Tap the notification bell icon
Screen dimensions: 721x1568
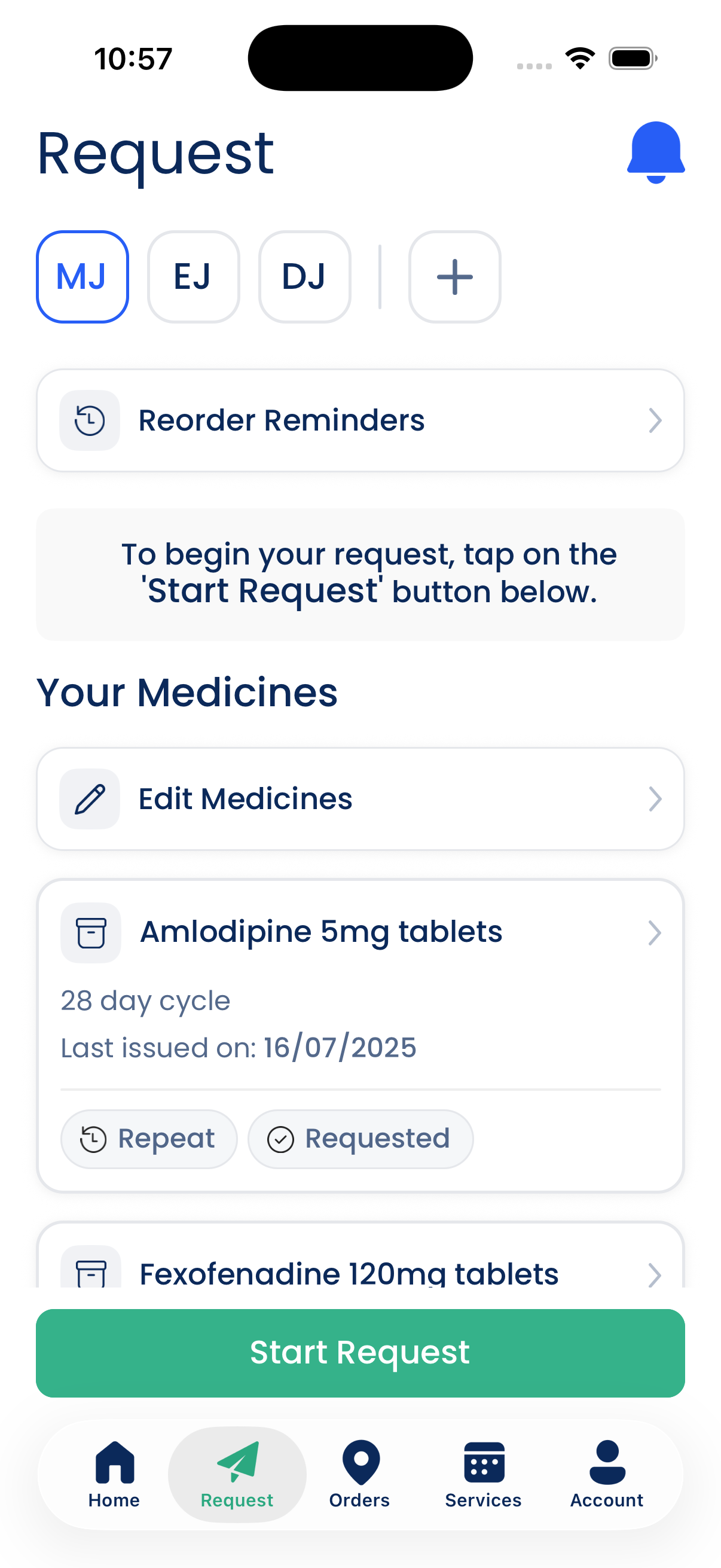coord(655,152)
